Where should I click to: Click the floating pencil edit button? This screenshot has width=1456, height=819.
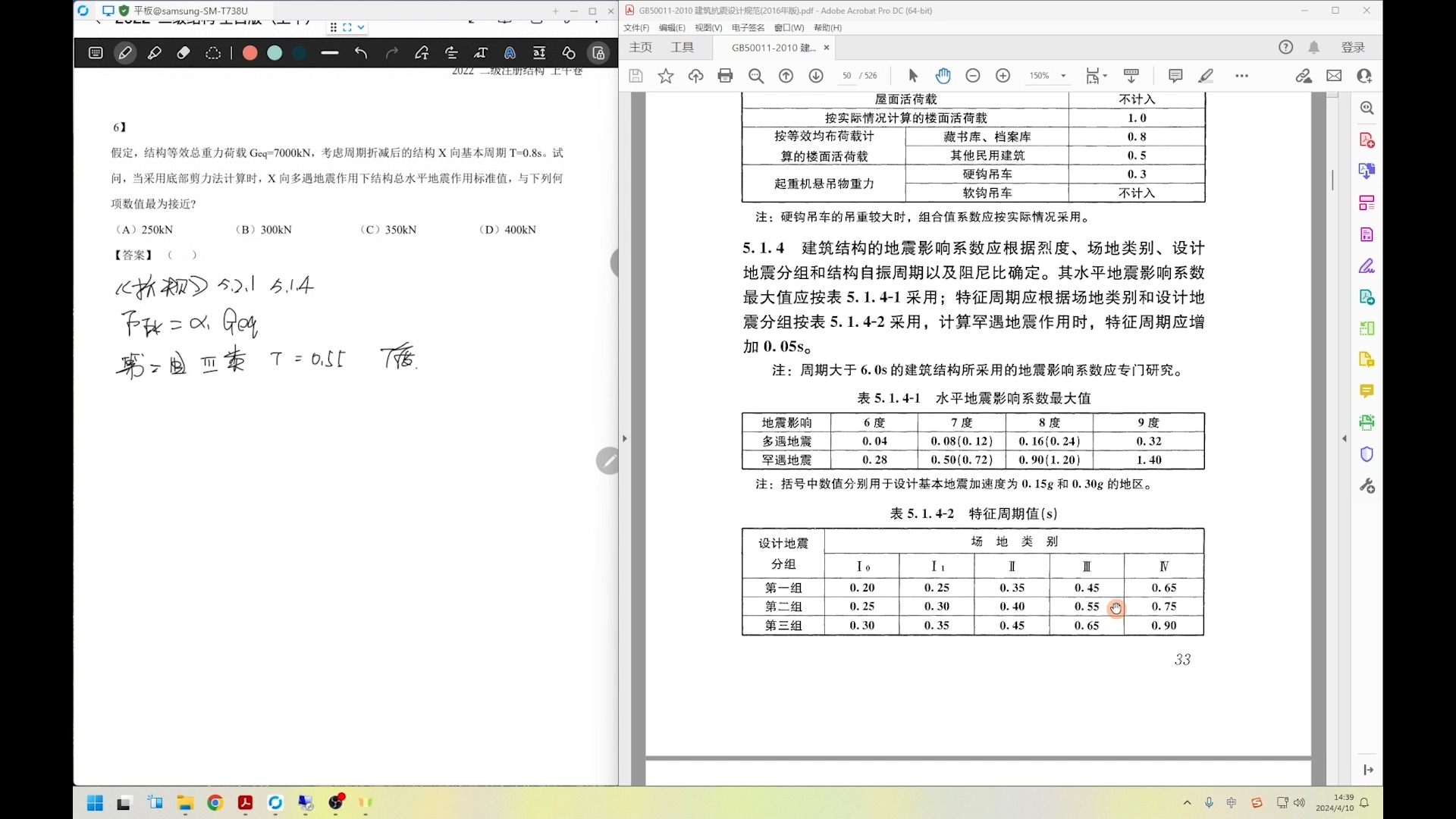607,460
